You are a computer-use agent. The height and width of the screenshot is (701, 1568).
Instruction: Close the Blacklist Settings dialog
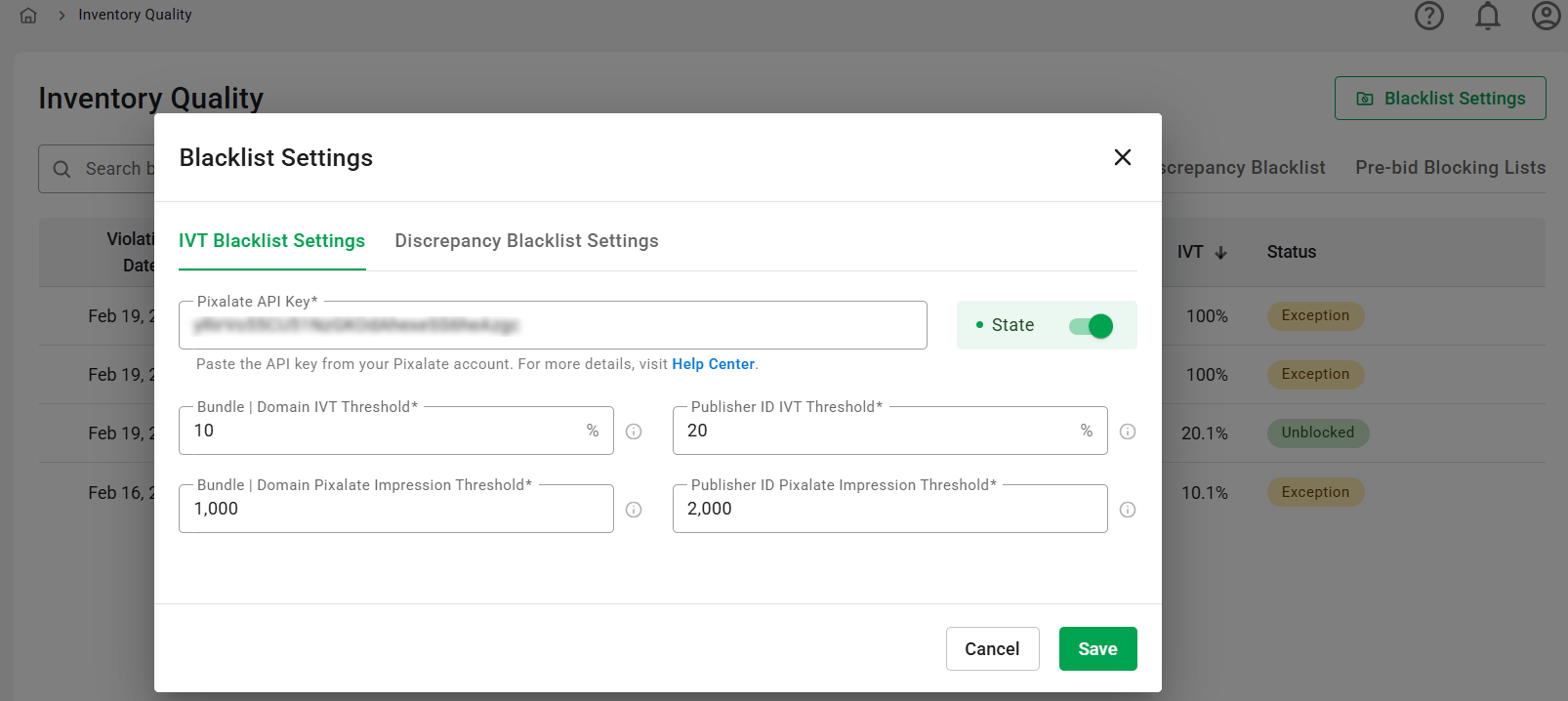click(x=1122, y=157)
